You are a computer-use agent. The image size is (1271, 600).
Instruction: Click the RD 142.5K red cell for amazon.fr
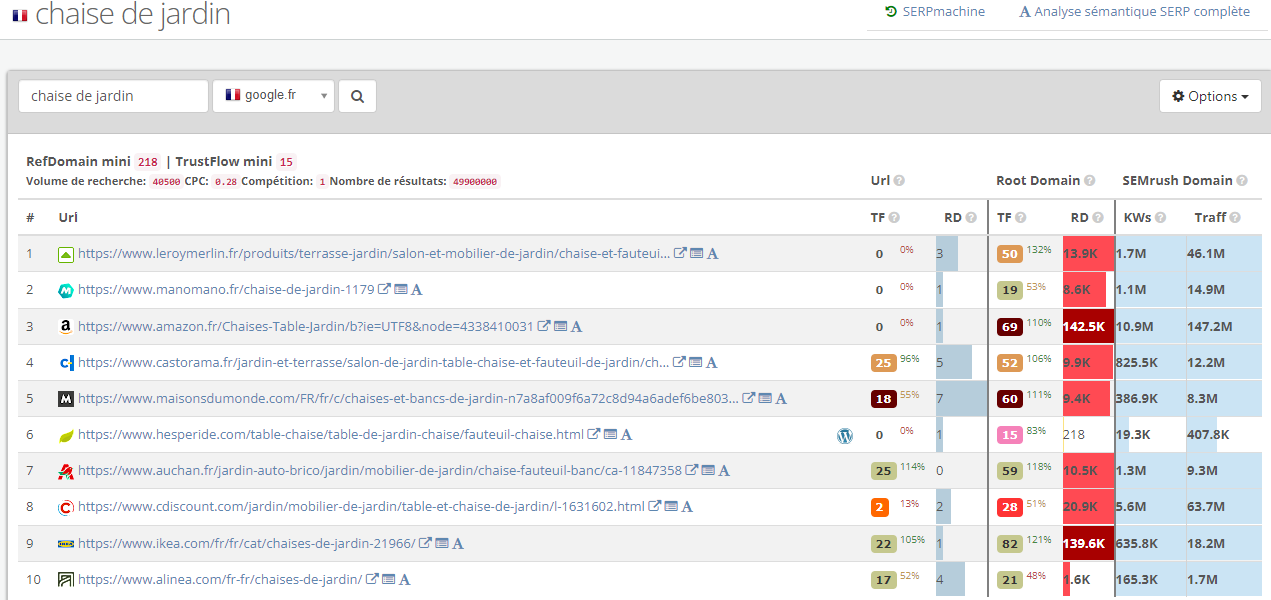(1088, 326)
